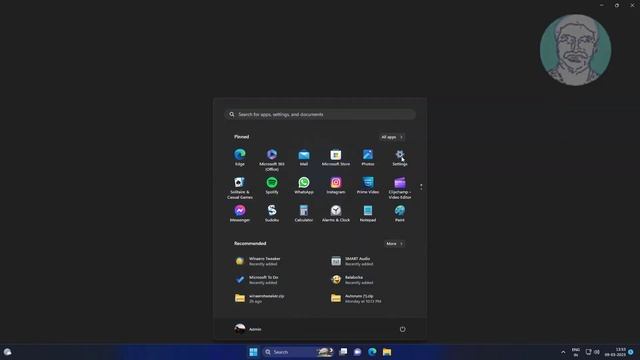Open the Admin user account menu

[248, 329]
